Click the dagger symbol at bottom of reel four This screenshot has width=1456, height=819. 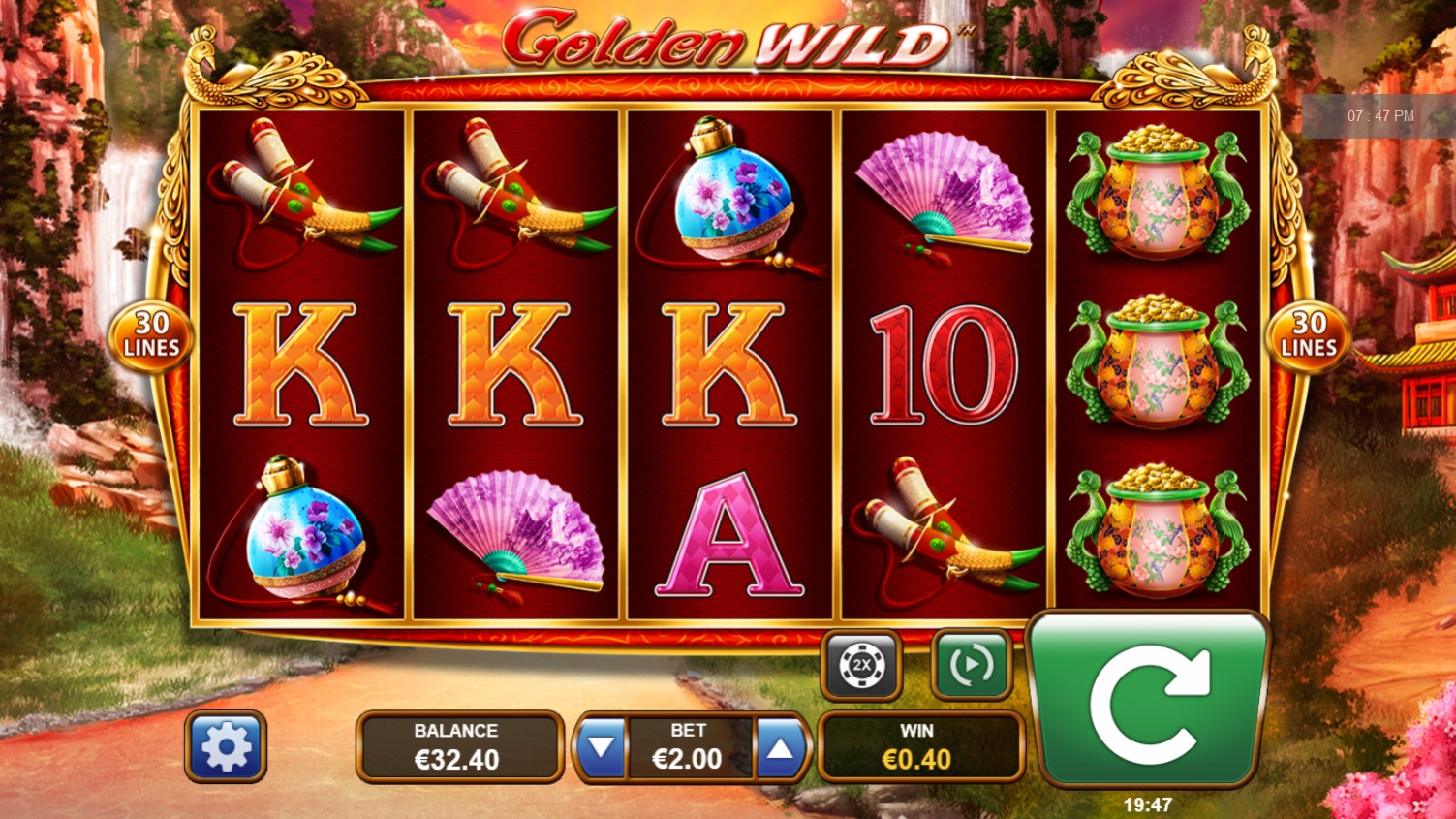pyautogui.click(x=945, y=528)
